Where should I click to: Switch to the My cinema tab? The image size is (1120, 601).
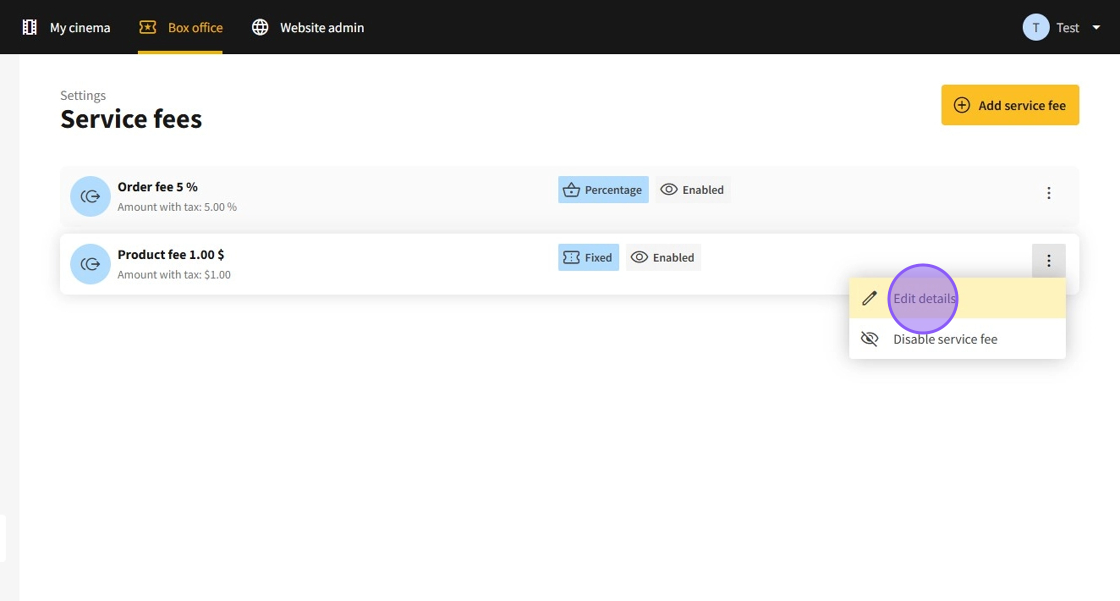[x=79, y=27]
